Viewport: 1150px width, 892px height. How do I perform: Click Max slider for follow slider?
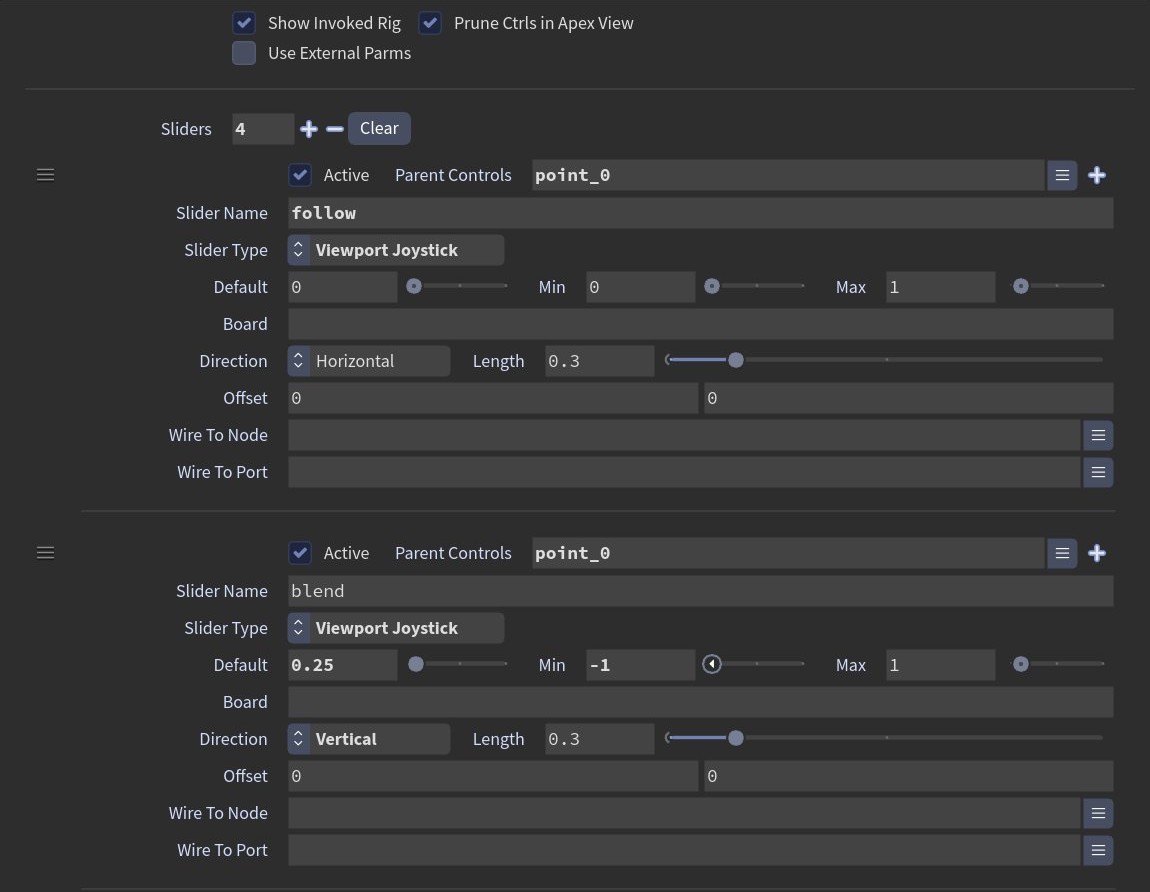[1059, 286]
